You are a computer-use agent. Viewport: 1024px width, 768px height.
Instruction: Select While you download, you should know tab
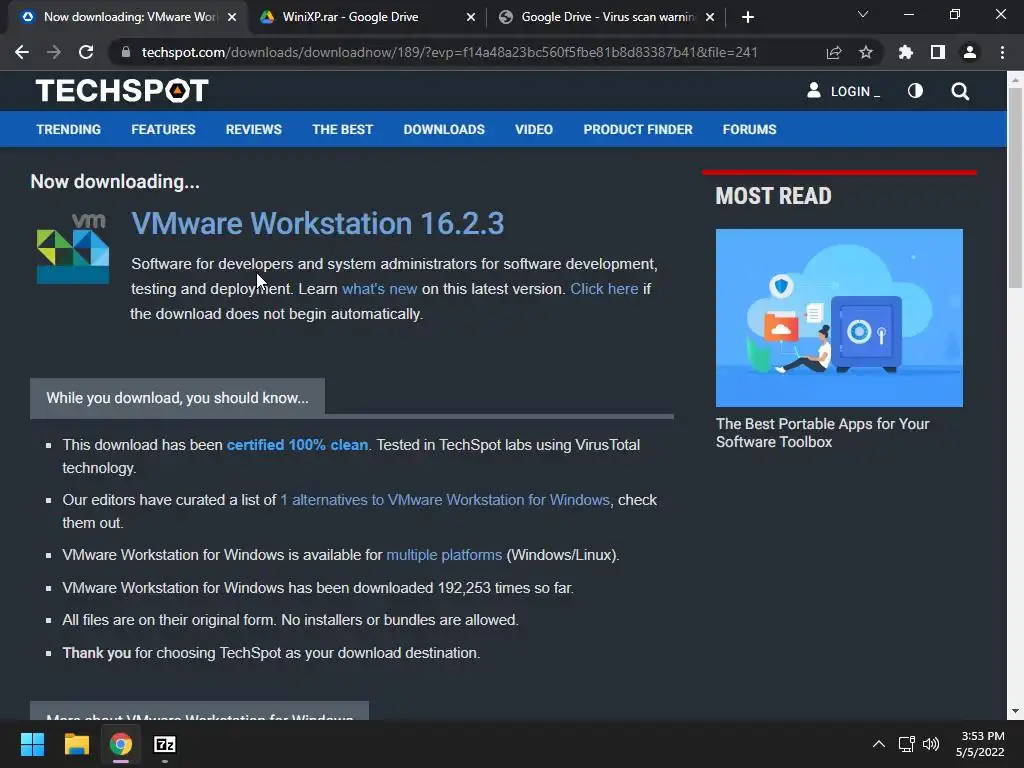coord(177,398)
